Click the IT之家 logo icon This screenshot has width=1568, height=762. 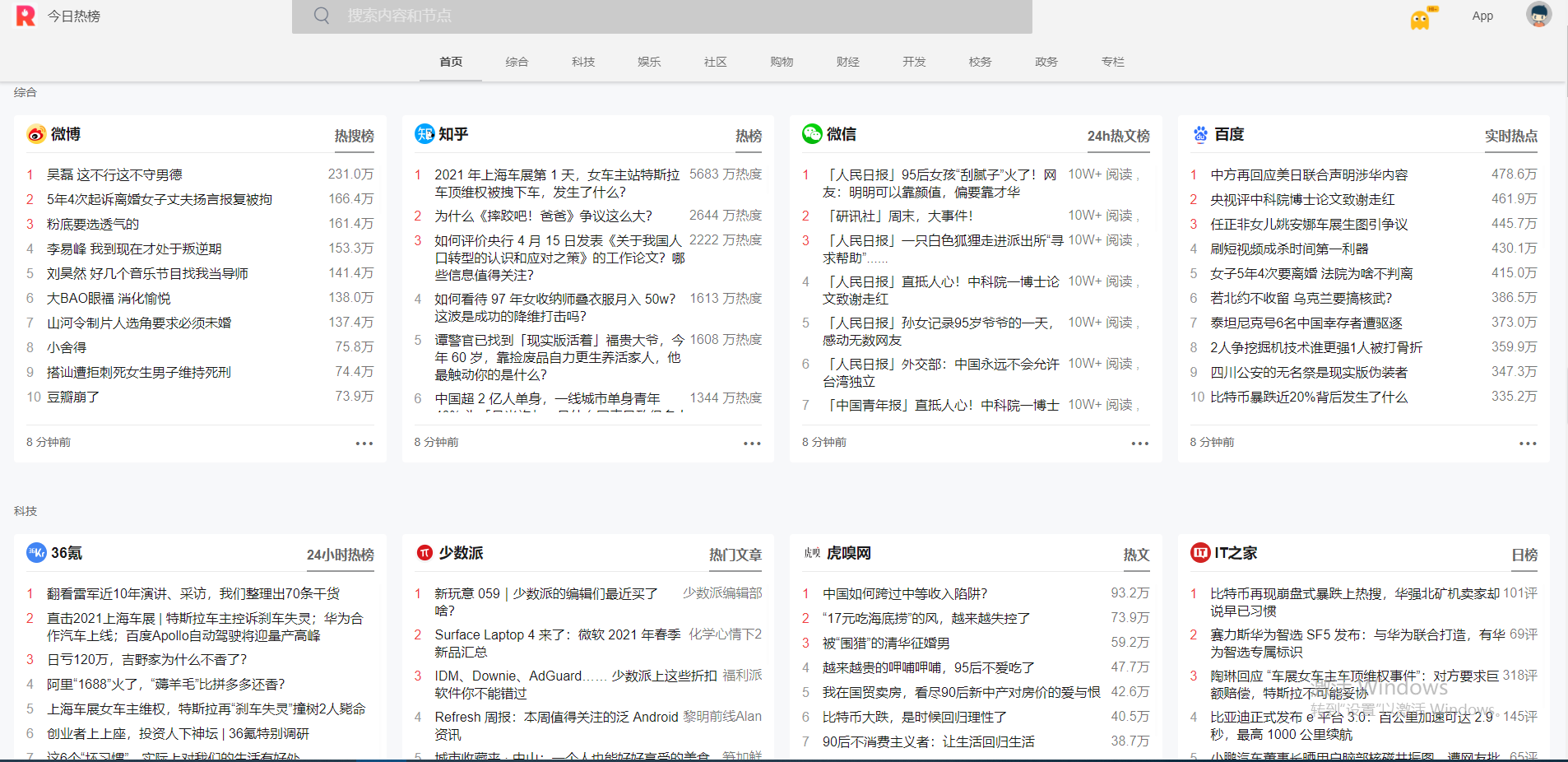(x=1200, y=553)
